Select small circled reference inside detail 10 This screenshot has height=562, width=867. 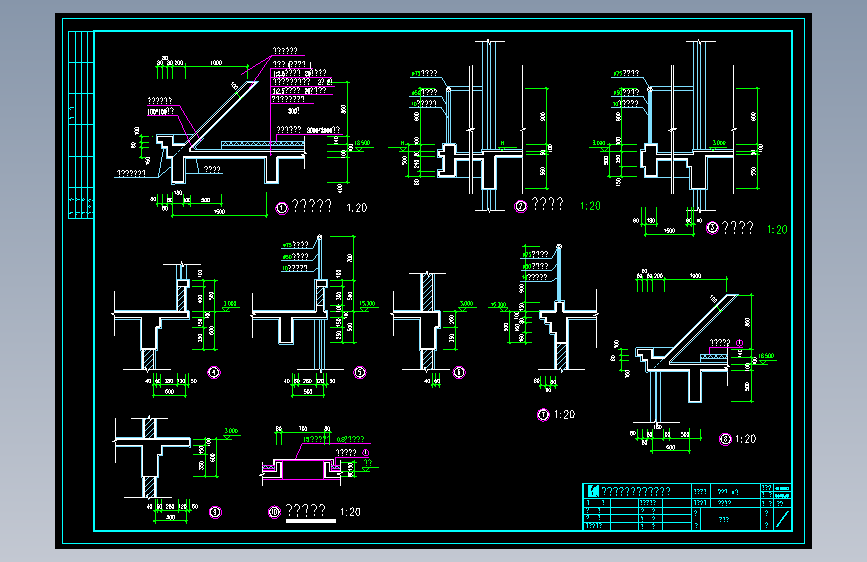[365, 452]
